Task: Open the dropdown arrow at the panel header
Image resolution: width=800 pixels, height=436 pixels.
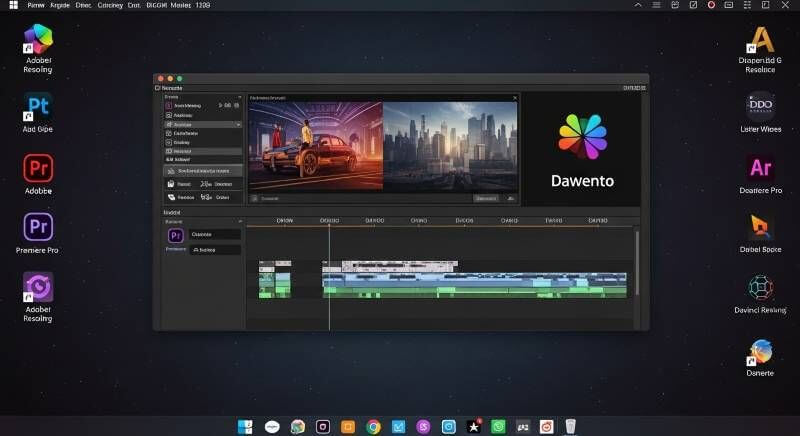Action: pos(239,97)
